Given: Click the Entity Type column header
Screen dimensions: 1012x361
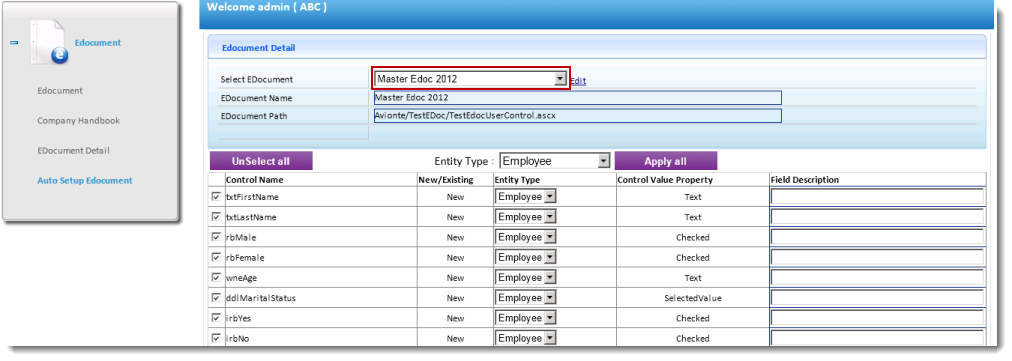Looking at the screenshot, I should pyautogui.click(x=517, y=180).
